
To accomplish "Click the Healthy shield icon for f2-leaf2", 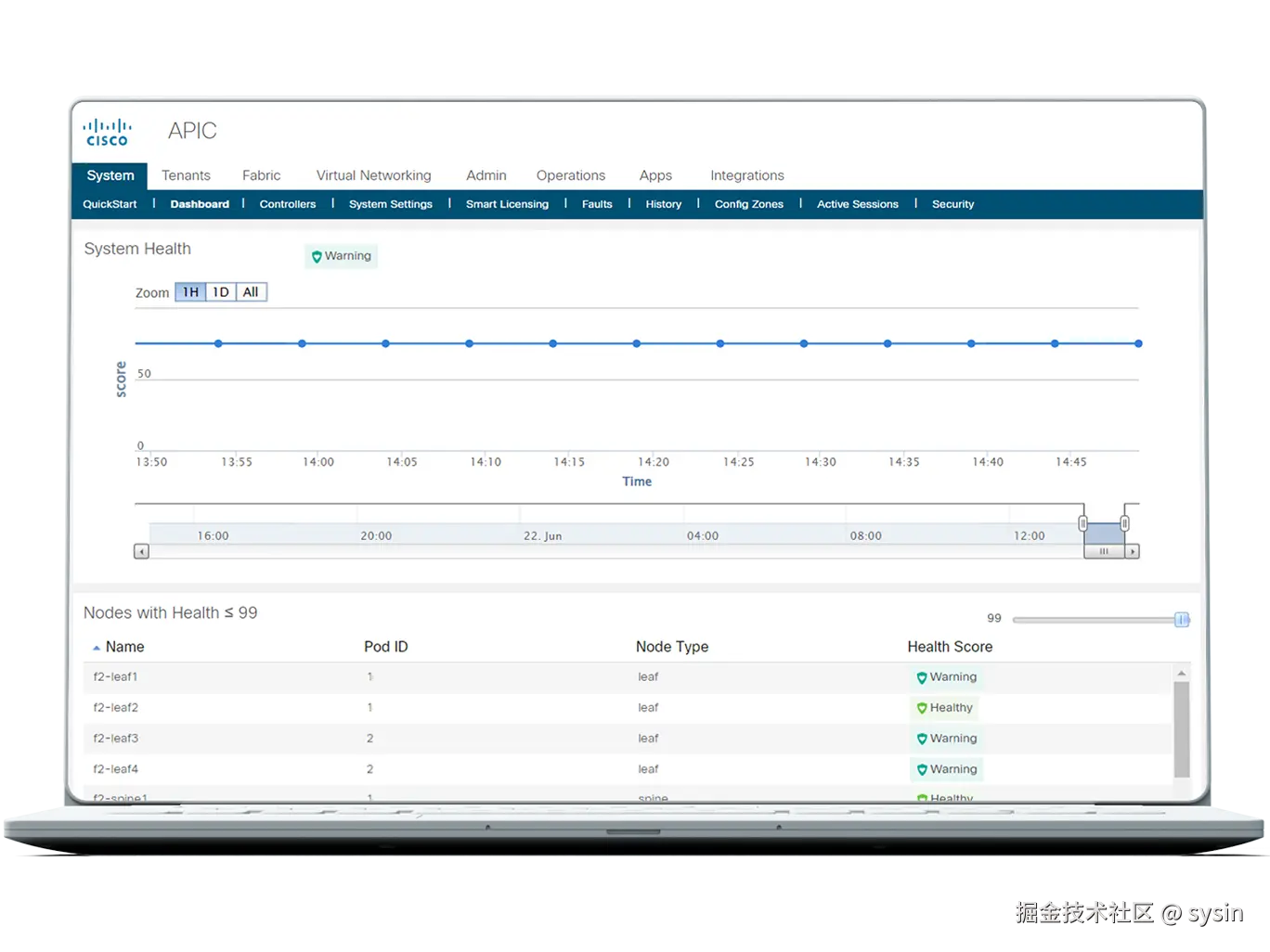I will 921,708.
